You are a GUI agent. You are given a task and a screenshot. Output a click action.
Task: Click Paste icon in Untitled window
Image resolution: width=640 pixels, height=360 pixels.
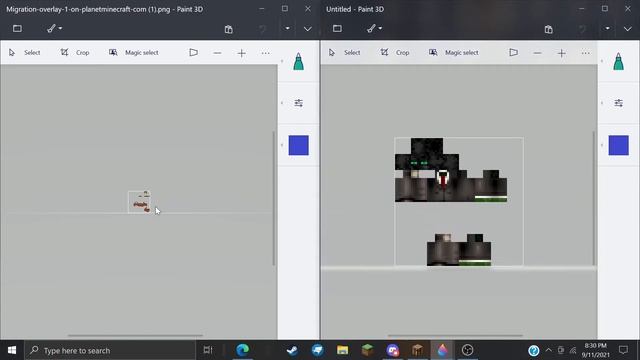(x=549, y=29)
